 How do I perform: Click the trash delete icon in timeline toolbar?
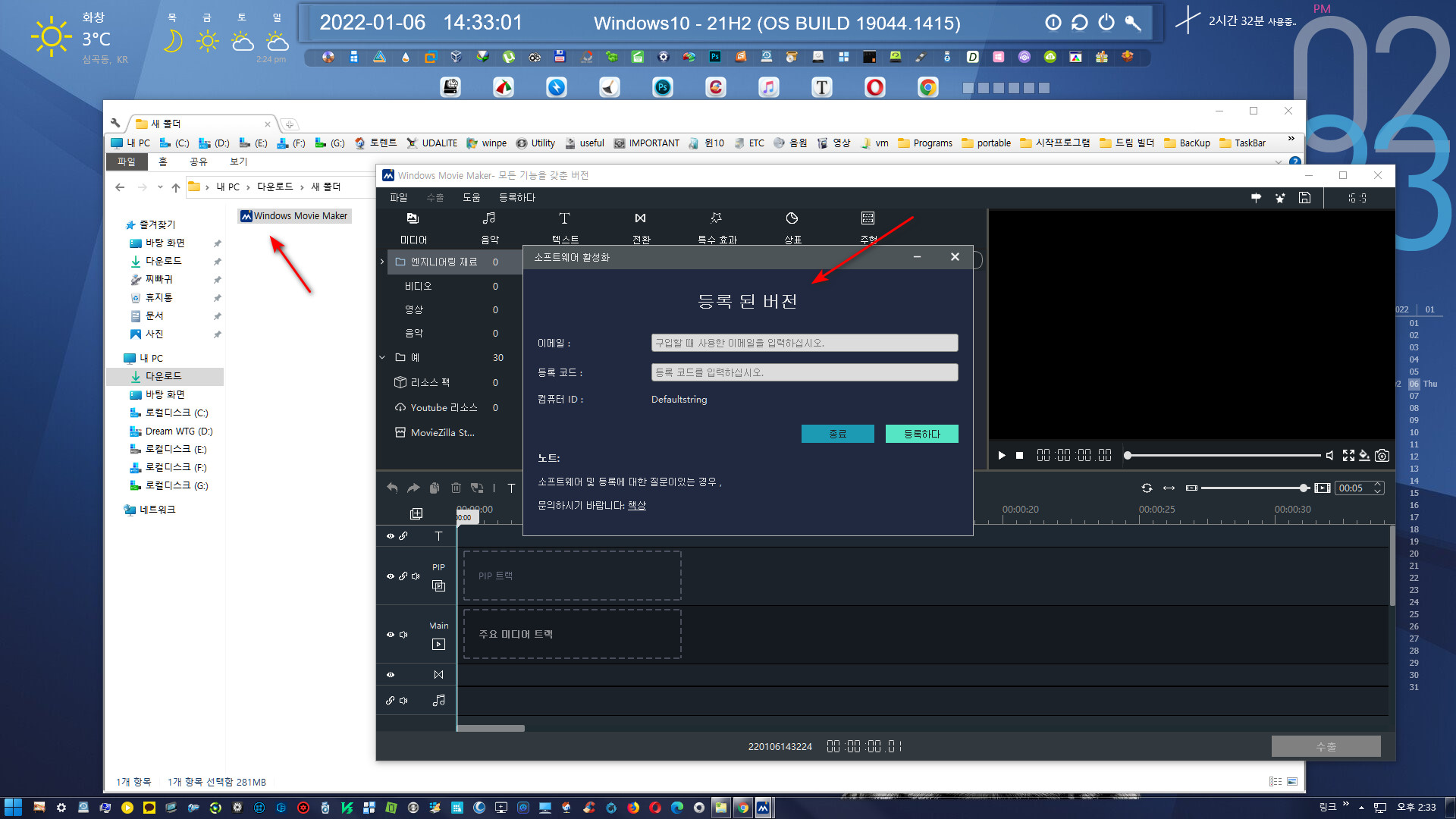[456, 488]
